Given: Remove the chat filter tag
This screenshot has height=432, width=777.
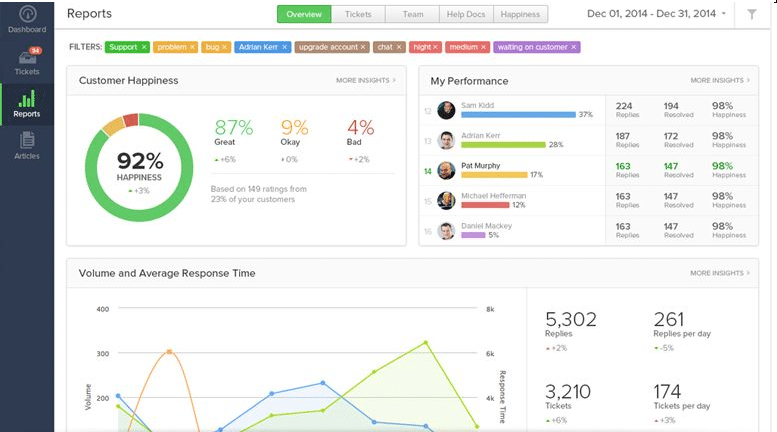Looking at the screenshot, I should coord(399,47).
